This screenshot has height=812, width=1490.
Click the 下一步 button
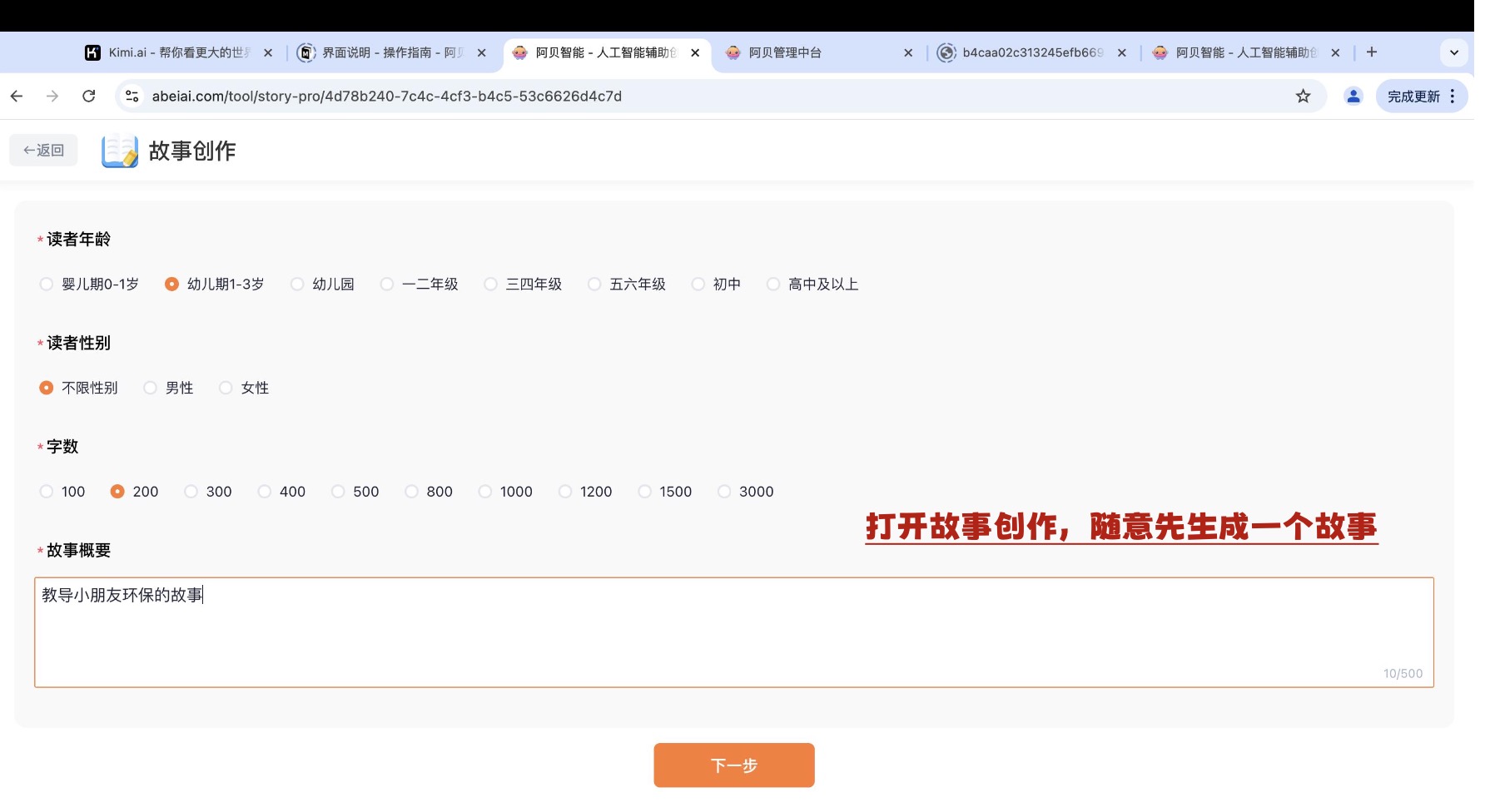[x=734, y=765]
